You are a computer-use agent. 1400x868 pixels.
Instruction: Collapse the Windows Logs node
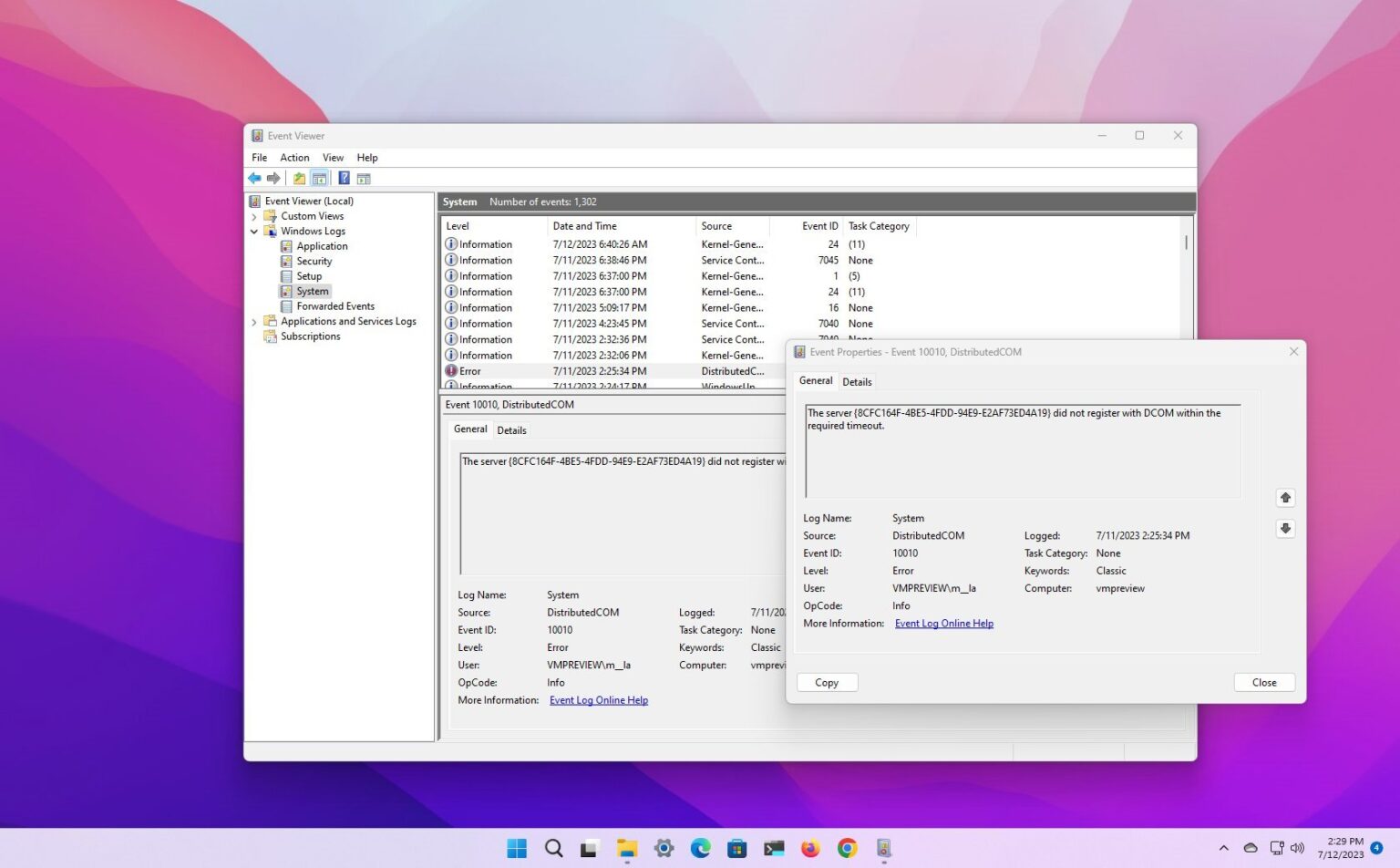point(254,231)
